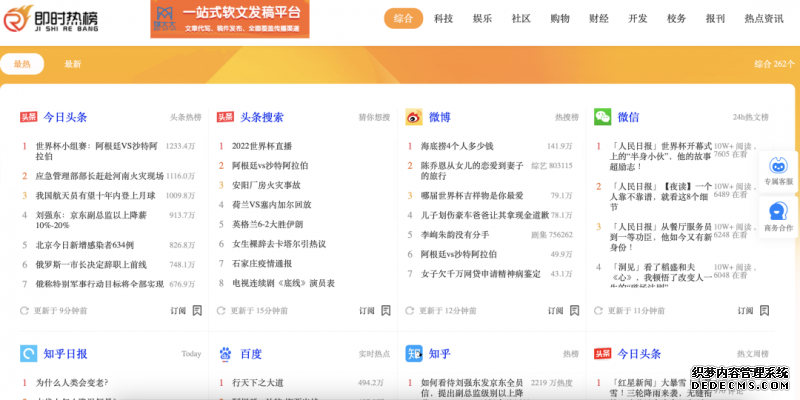The image size is (800, 400).
Task: Open the 购物 category
Action: pos(560,19)
